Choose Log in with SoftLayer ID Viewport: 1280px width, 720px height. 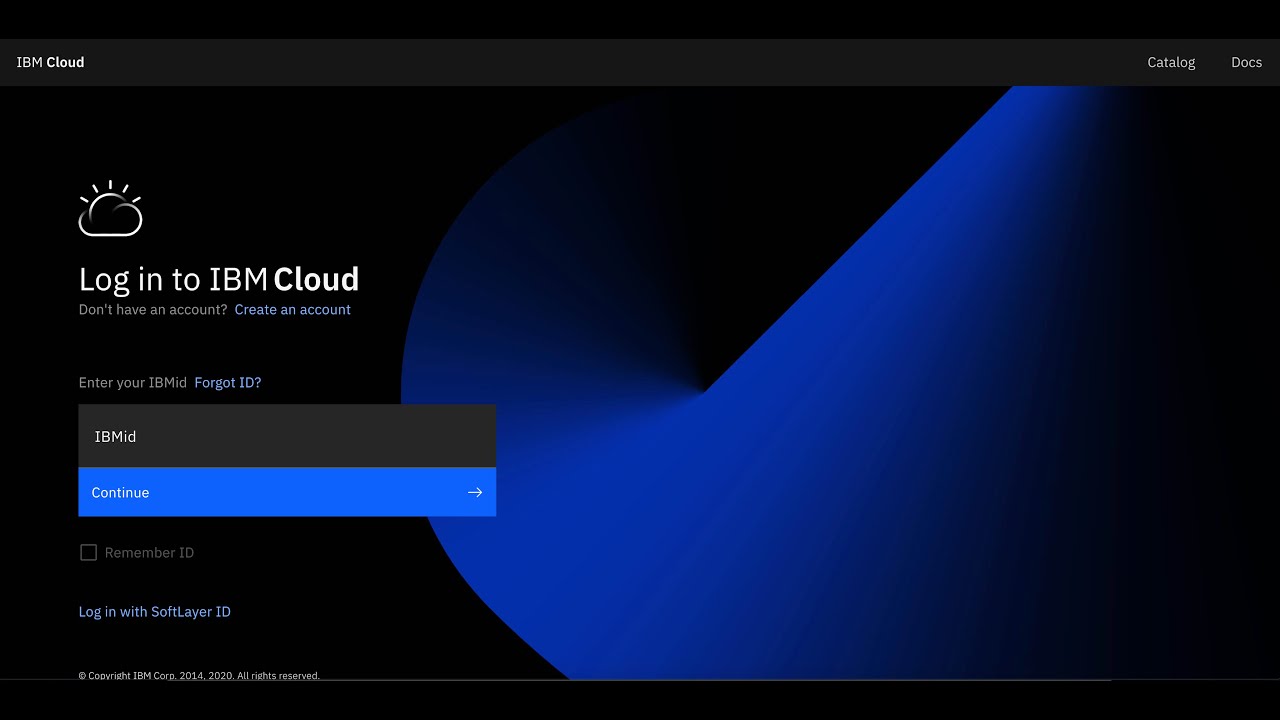[155, 611]
